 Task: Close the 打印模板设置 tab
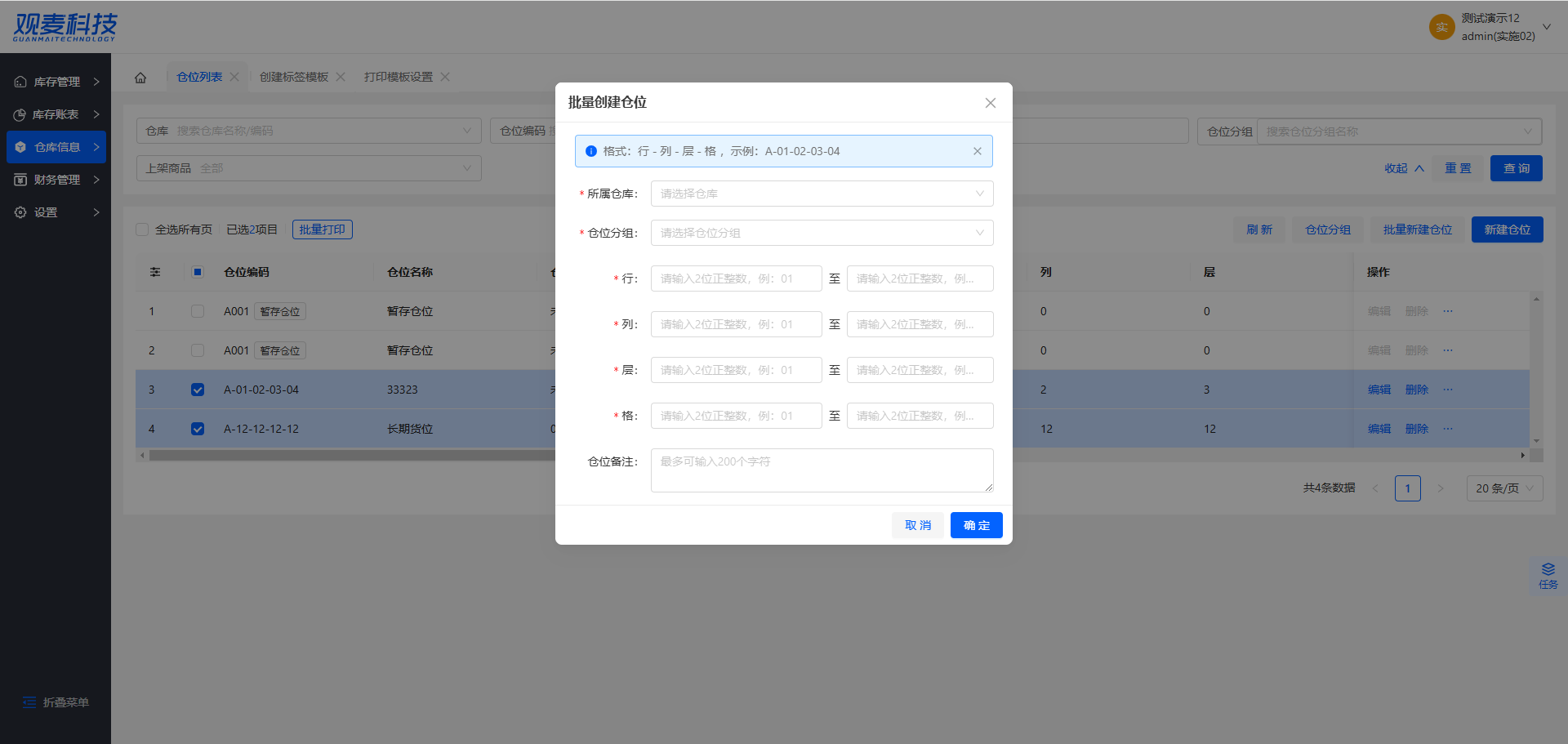tap(445, 77)
